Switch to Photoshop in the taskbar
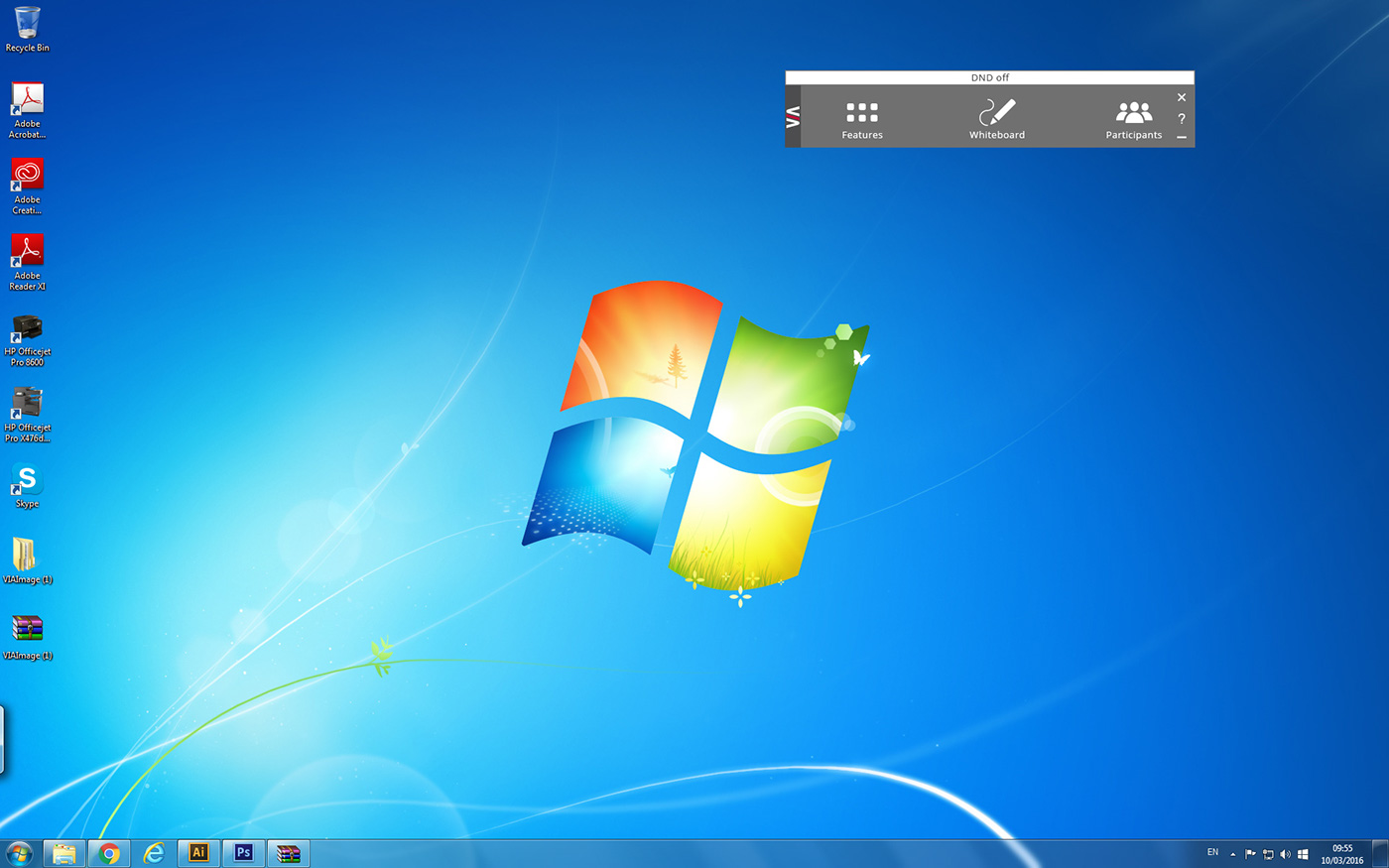The width and height of the screenshot is (1389, 868). coord(243,853)
